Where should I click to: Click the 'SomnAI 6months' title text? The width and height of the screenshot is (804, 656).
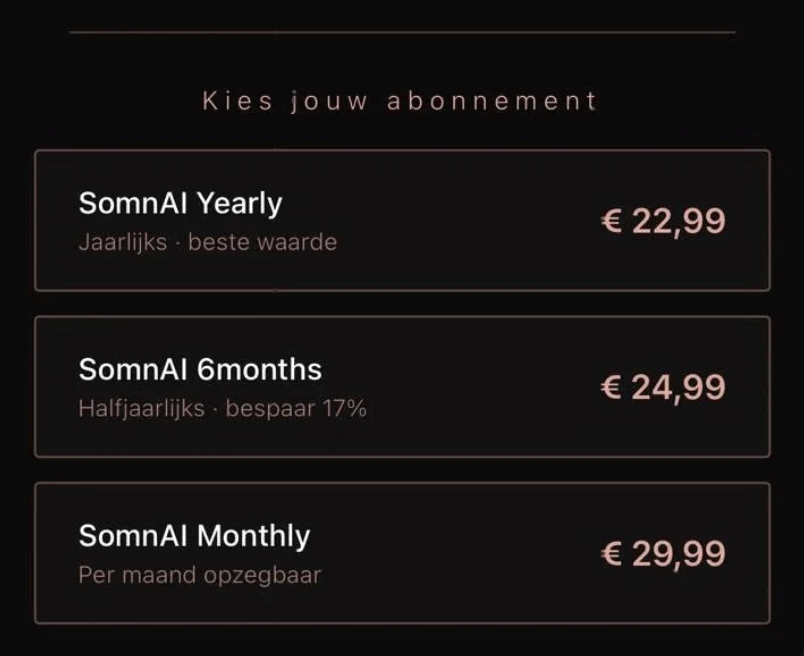click(200, 369)
